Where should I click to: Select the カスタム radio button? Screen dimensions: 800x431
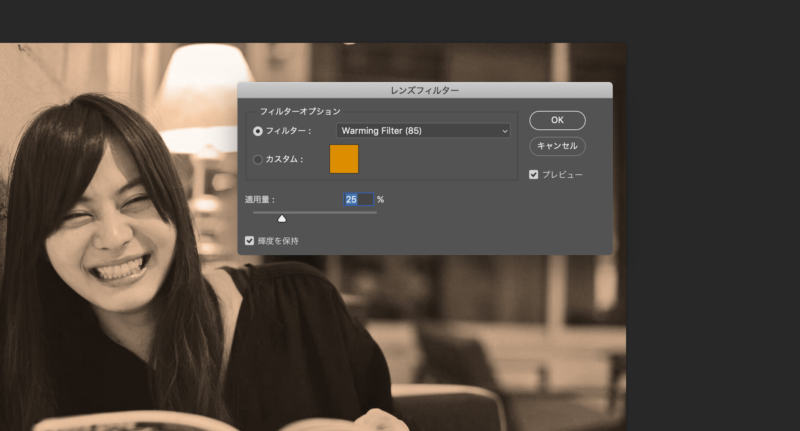pos(258,159)
